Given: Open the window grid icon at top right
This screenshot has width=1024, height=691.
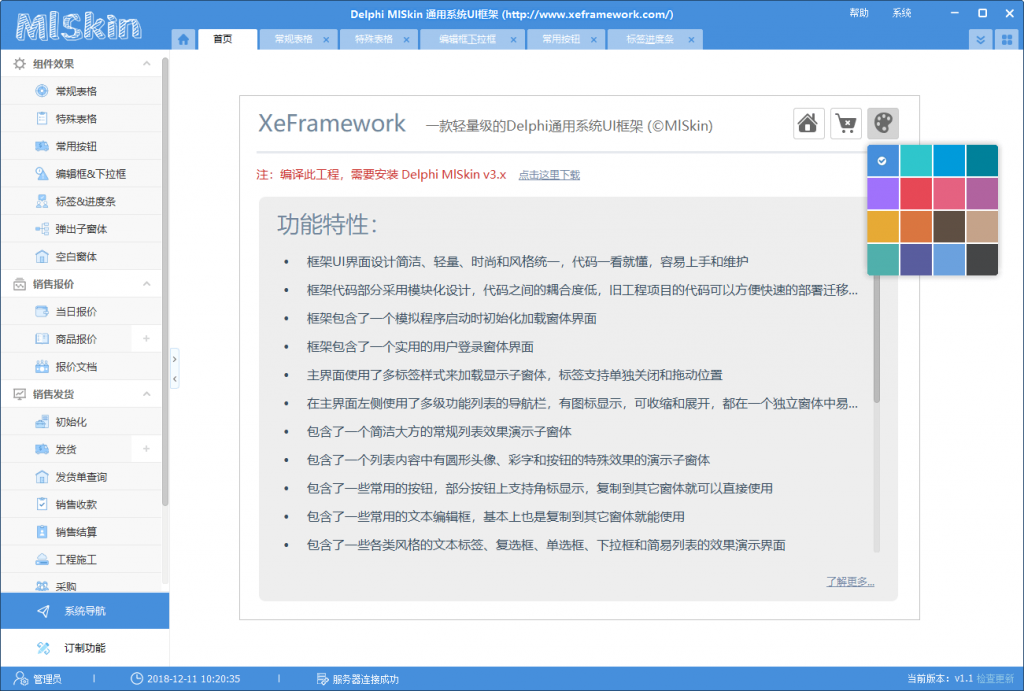Looking at the screenshot, I should tap(1007, 39).
